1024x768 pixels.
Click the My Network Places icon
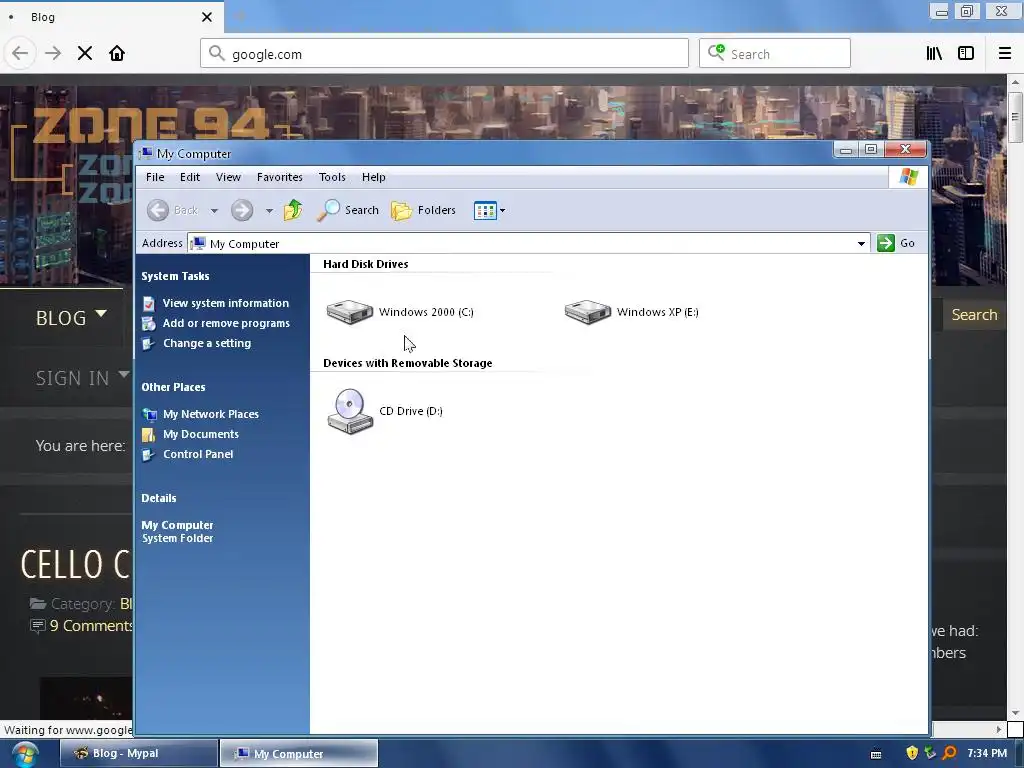point(150,415)
